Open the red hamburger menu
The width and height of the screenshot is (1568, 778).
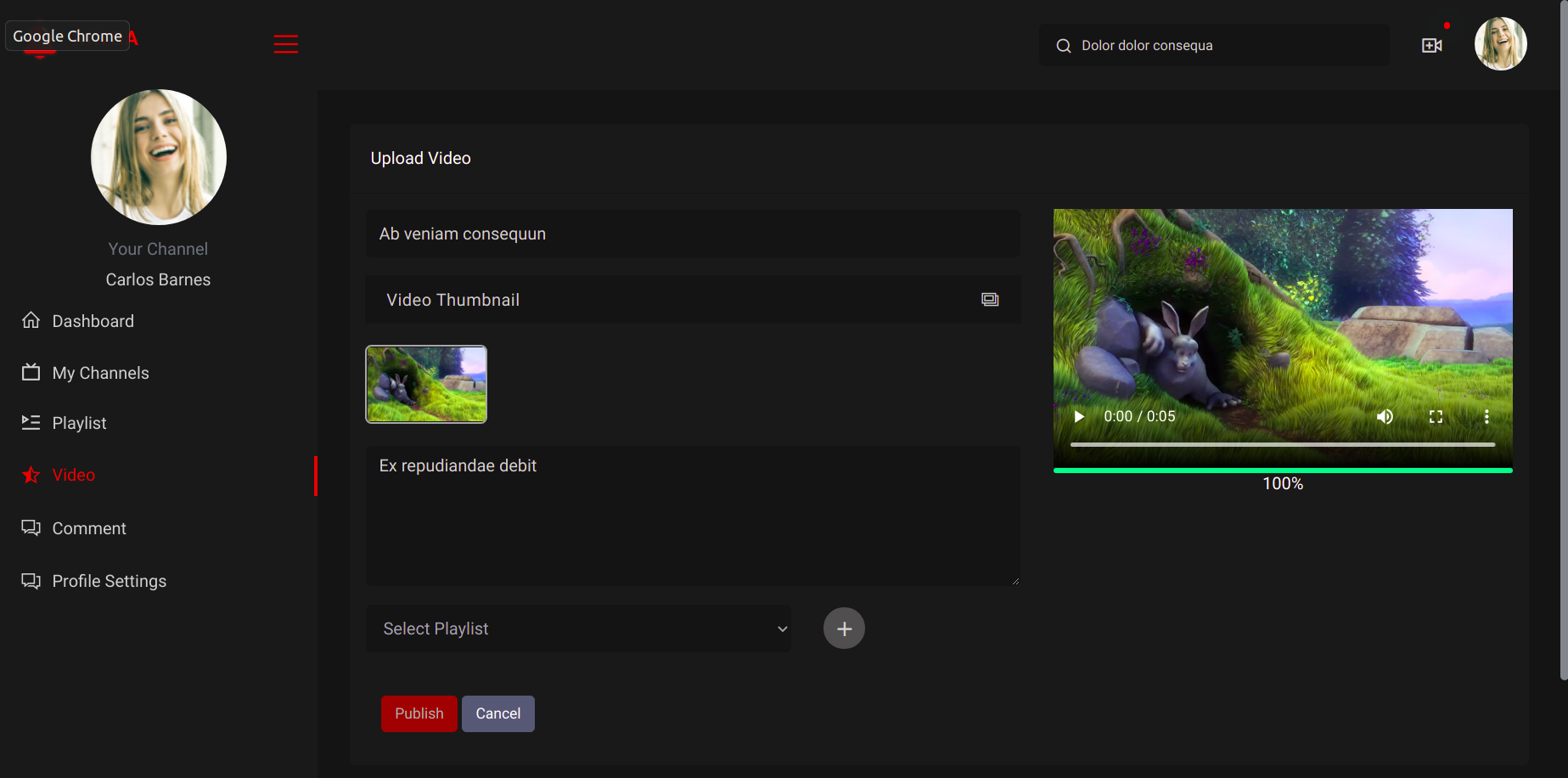pyautogui.click(x=286, y=44)
